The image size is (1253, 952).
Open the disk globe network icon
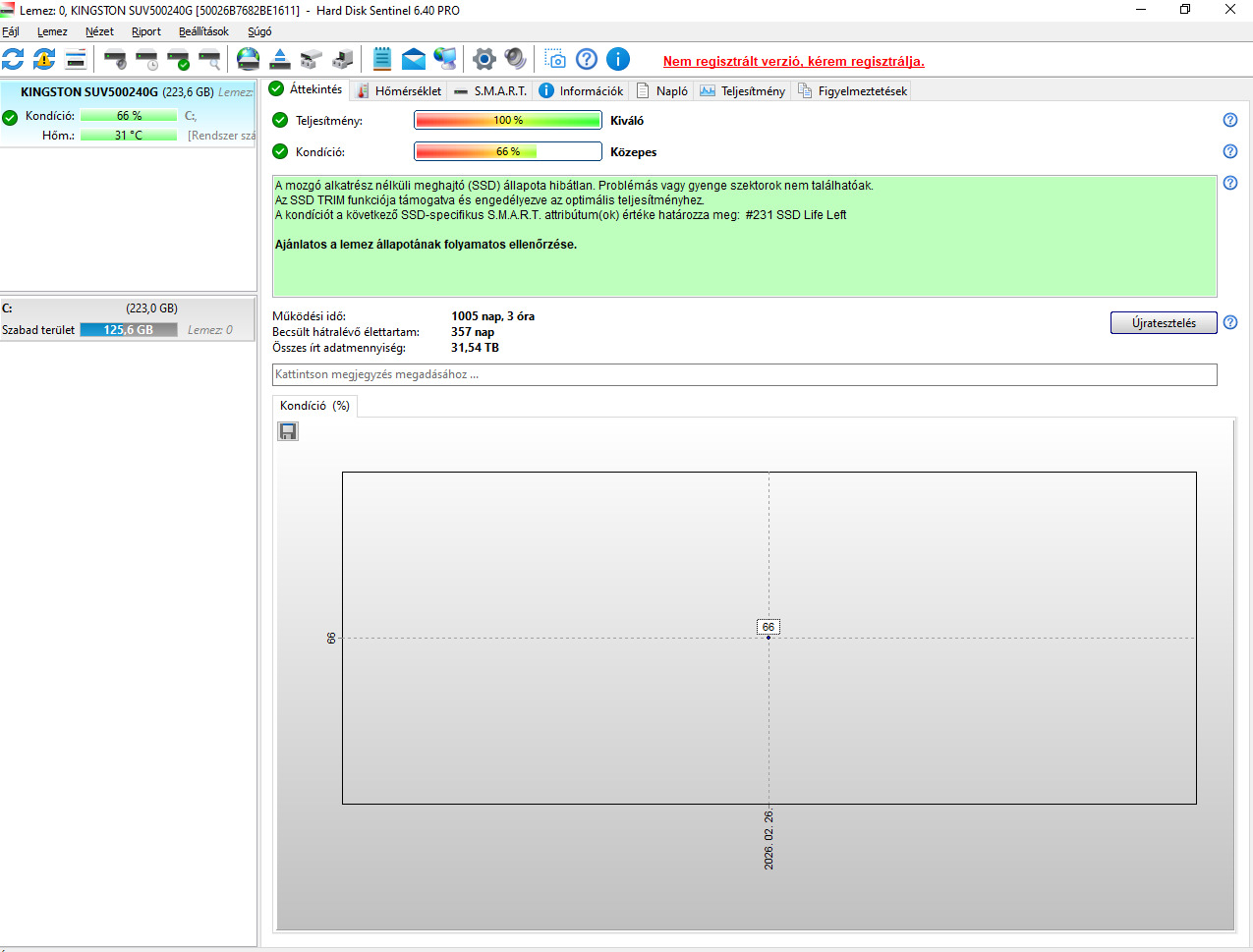tap(249, 59)
